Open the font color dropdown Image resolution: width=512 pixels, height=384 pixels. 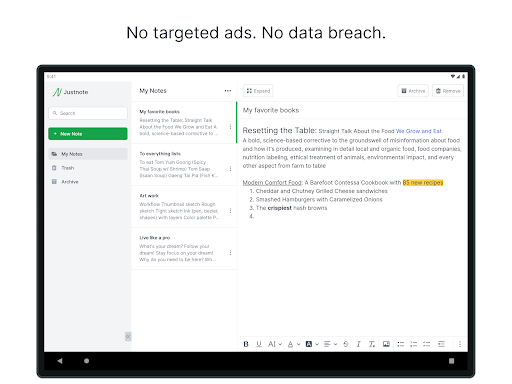(294, 344)
